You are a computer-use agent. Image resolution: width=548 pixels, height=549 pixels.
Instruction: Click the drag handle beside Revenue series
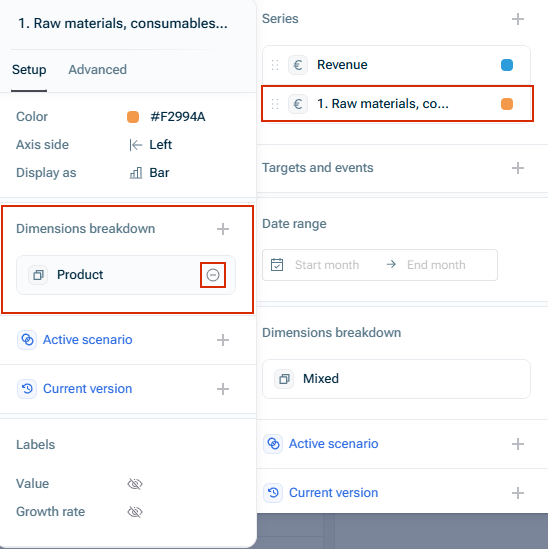point(275,65)
